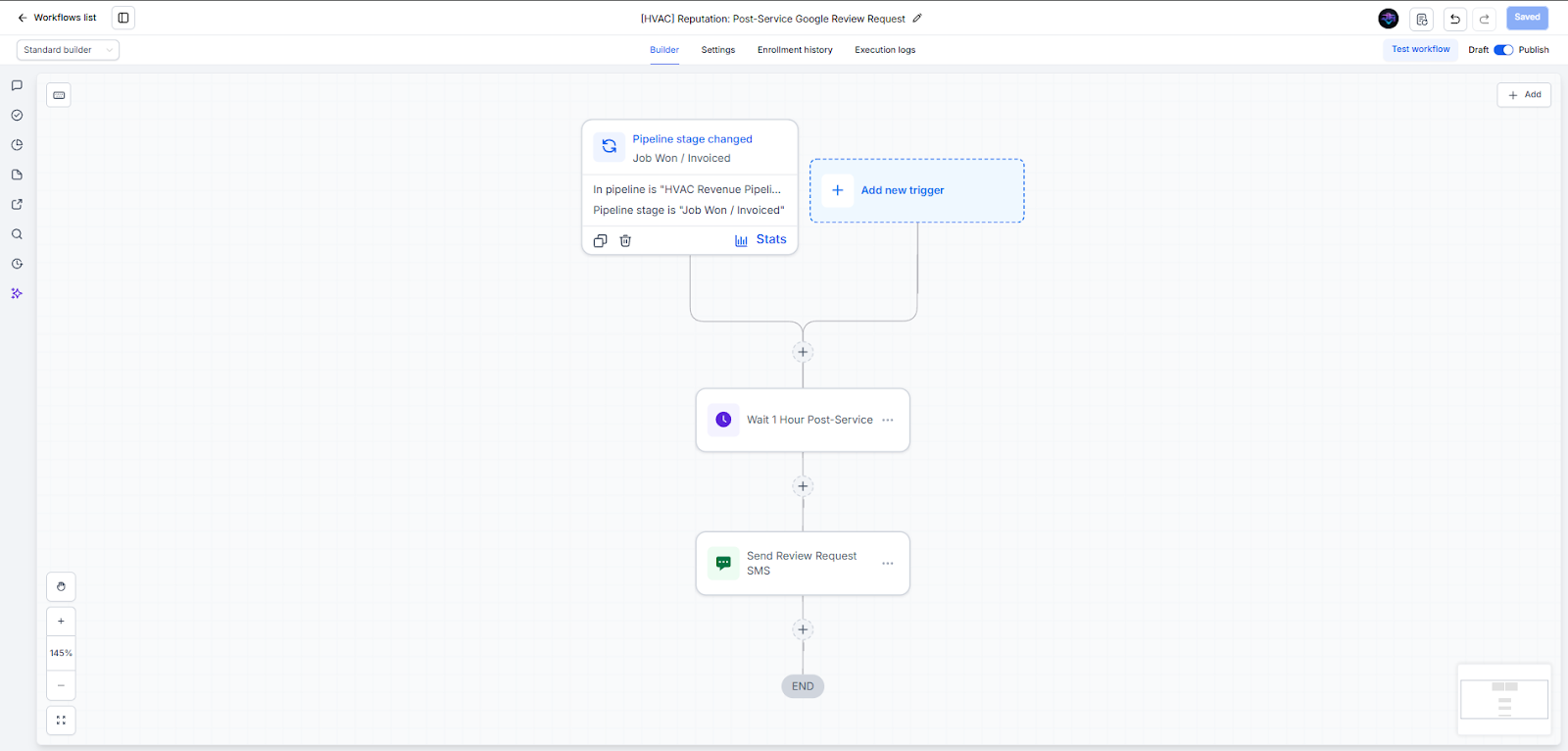The image size is (1568, 751).
Task: Click the user avatar in the header
Action: tap(1389, 19)
